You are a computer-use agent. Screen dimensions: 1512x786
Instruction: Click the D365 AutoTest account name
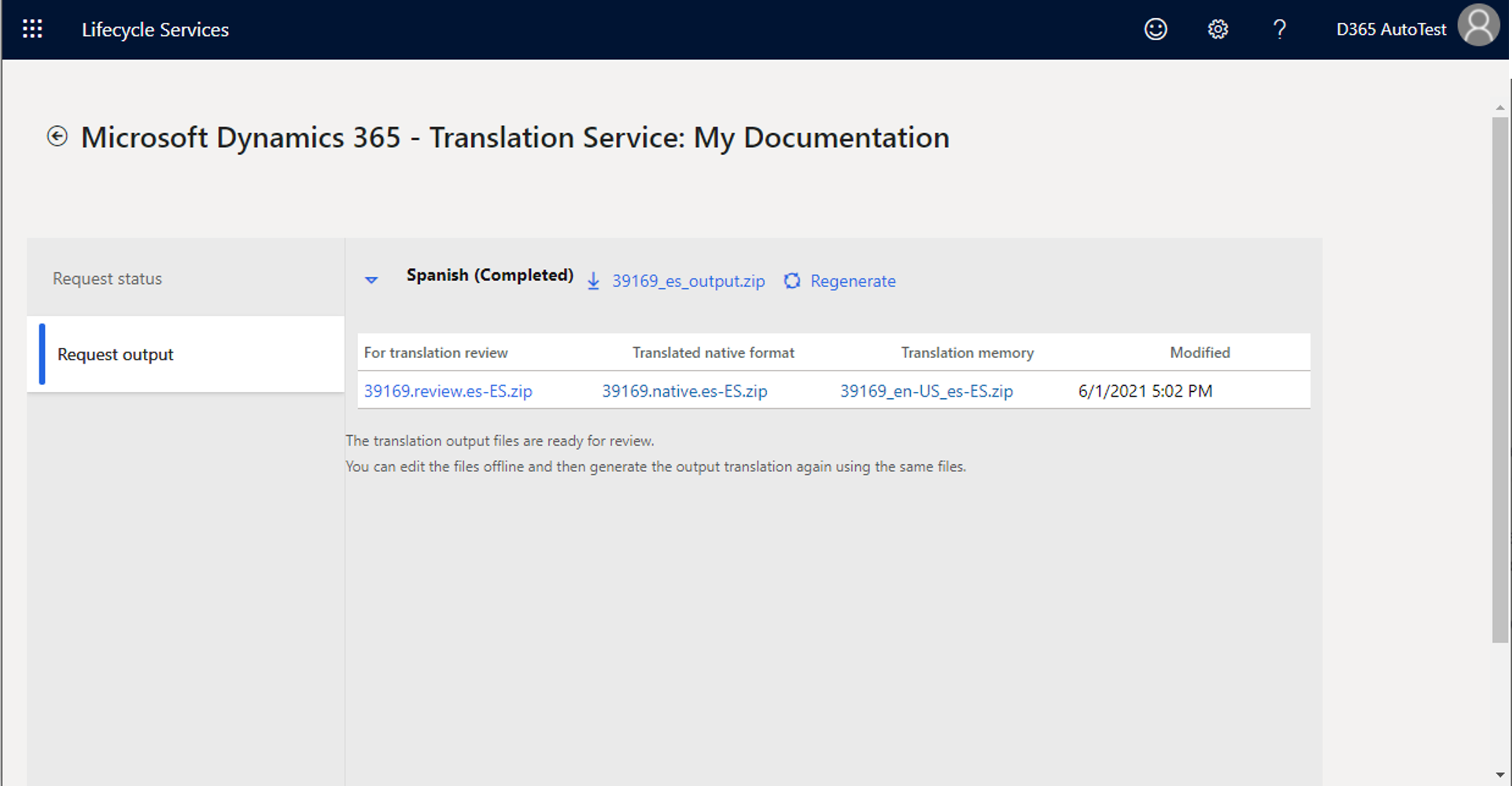click(1391, 30)
